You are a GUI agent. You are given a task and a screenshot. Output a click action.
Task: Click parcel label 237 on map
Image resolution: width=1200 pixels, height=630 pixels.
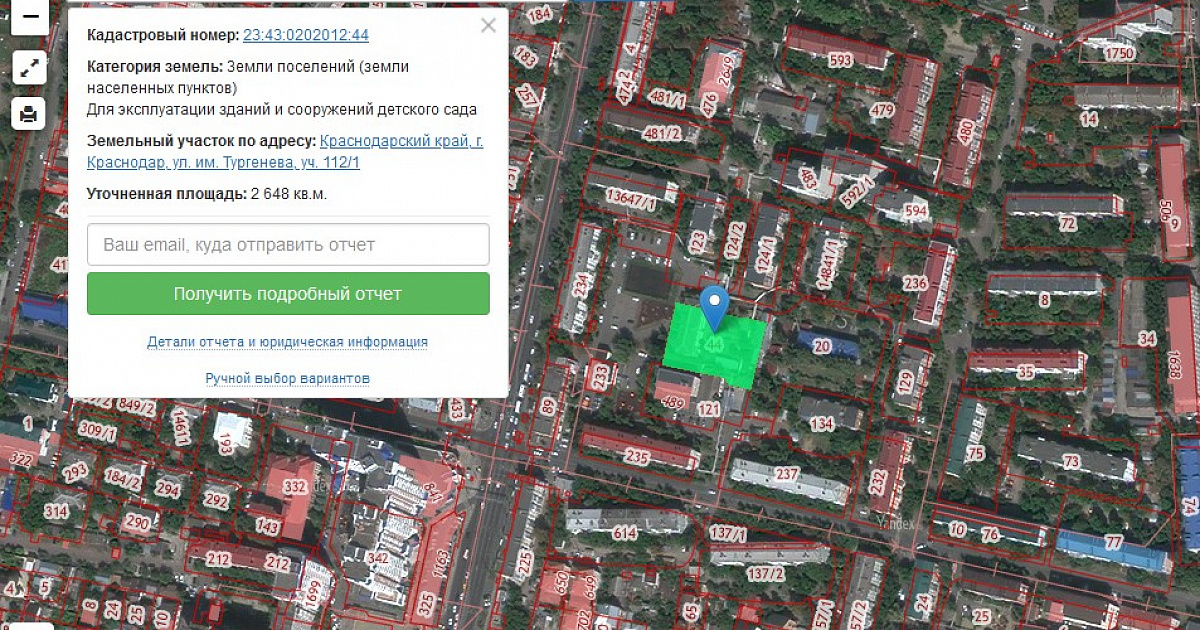pyautogui.click(x=787, y=474)
